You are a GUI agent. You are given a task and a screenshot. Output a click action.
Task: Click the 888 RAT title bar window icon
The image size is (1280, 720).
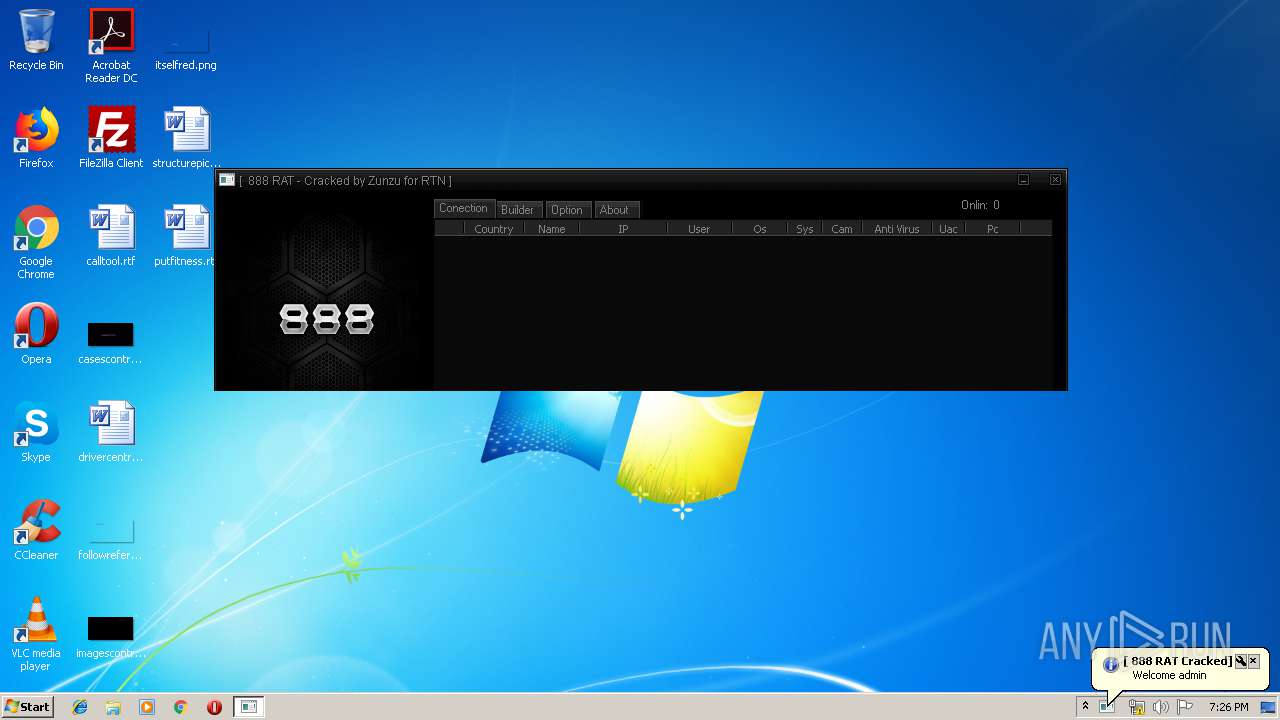(227, 180)
